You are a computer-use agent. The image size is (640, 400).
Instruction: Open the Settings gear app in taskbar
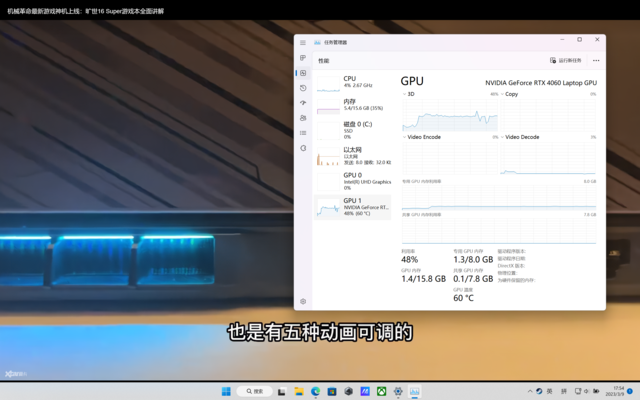pyautogui.click(x=398, y=391)
